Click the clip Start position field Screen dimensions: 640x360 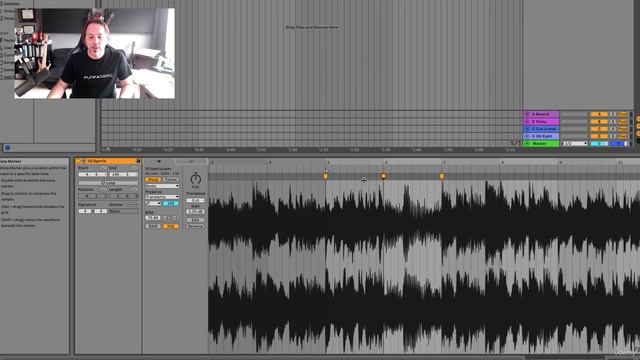pyautogui.click(x=93, y=174)
